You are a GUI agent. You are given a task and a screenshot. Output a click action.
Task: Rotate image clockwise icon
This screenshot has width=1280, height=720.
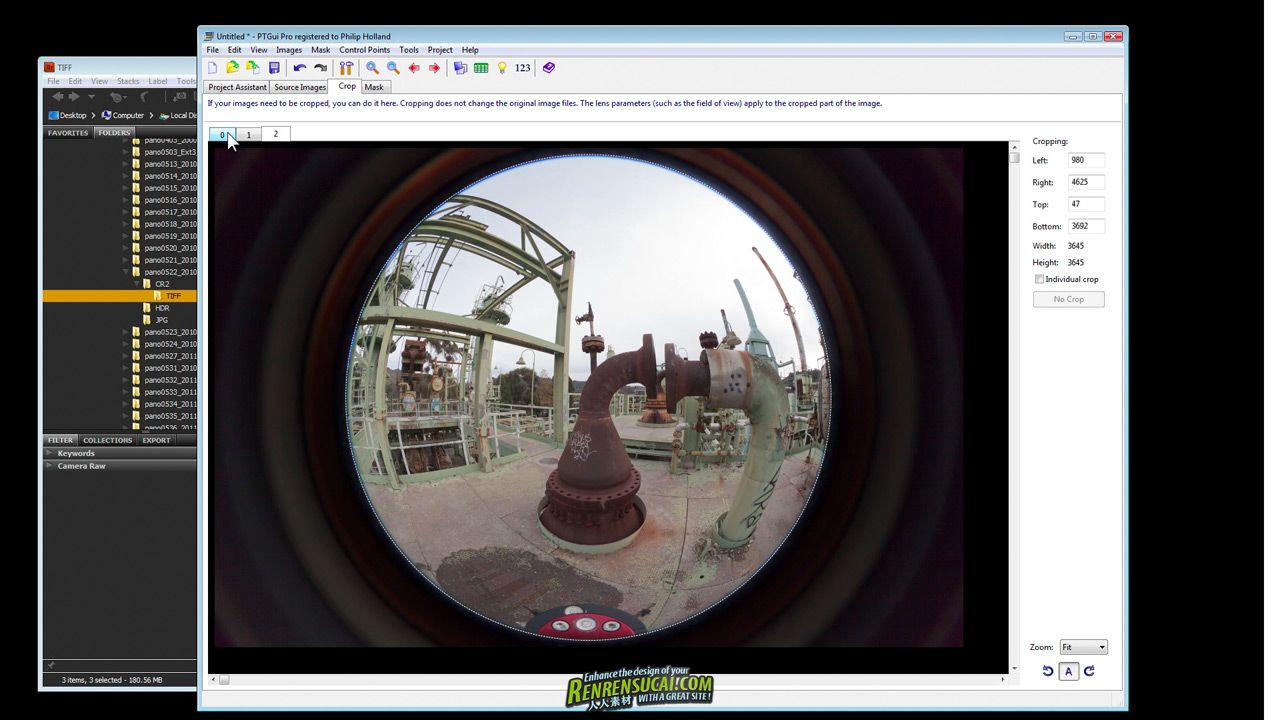(x=1089, y=671)
